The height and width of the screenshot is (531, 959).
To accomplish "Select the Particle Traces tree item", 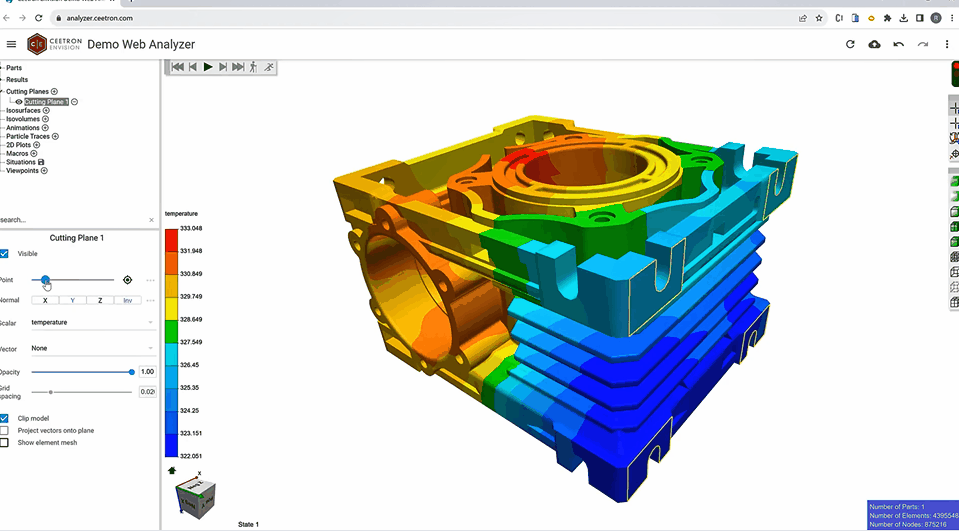I will [x=28, y=136].
